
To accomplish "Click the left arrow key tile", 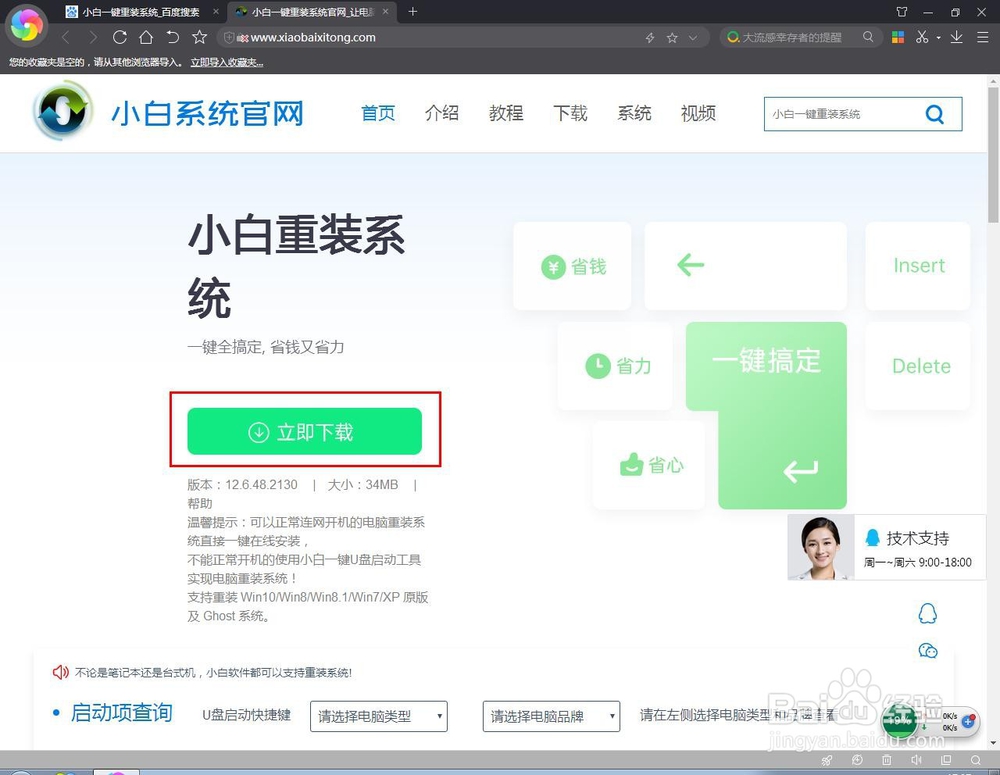I will coord(746,266).
